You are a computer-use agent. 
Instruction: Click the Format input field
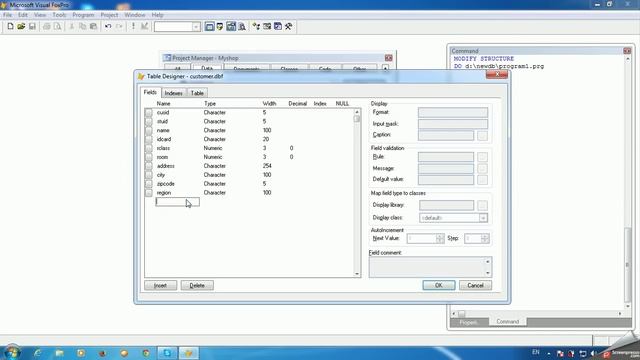453,112
